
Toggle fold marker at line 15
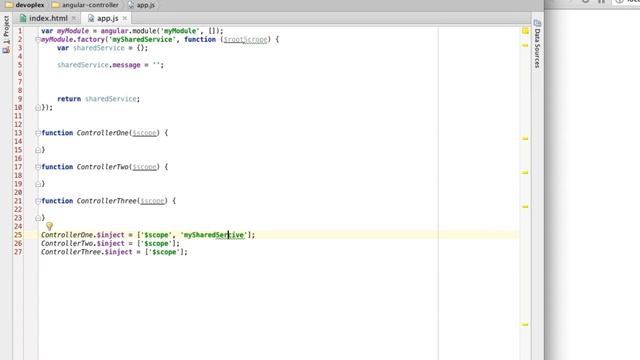(38, 150)
